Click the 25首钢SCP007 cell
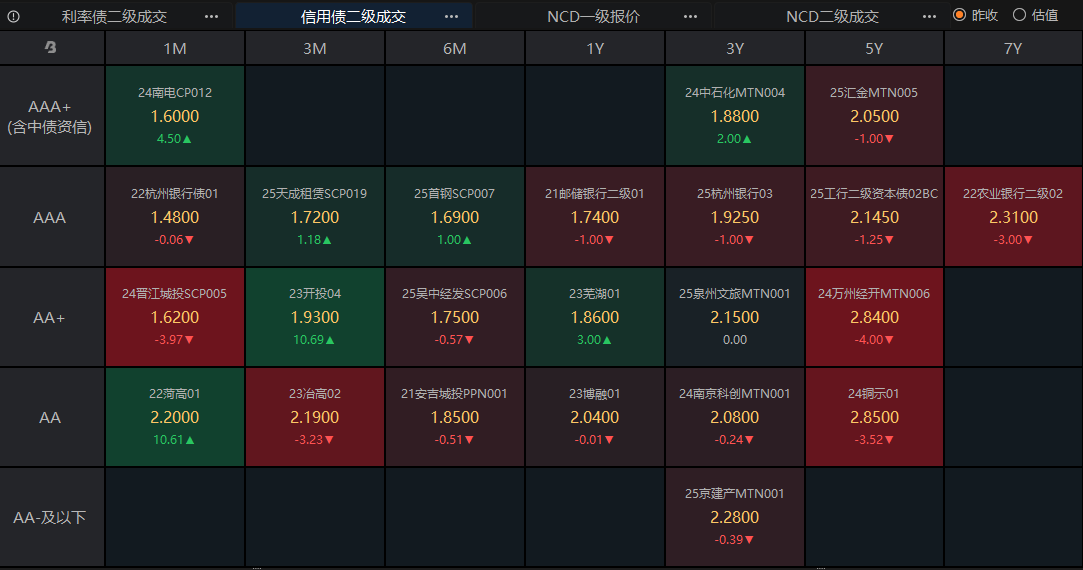1083x570 pixels. pyautogui.click(x=454, y=217)
